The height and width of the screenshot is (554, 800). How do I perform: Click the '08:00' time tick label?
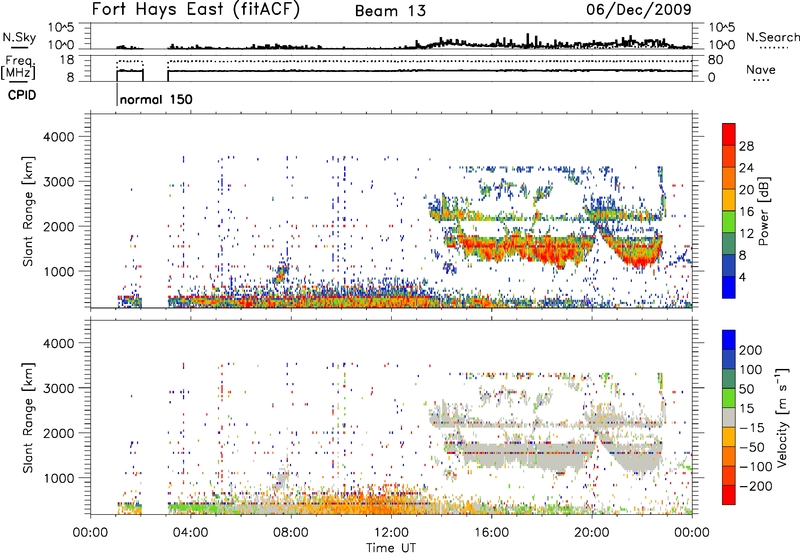click(x=291, y=533)
